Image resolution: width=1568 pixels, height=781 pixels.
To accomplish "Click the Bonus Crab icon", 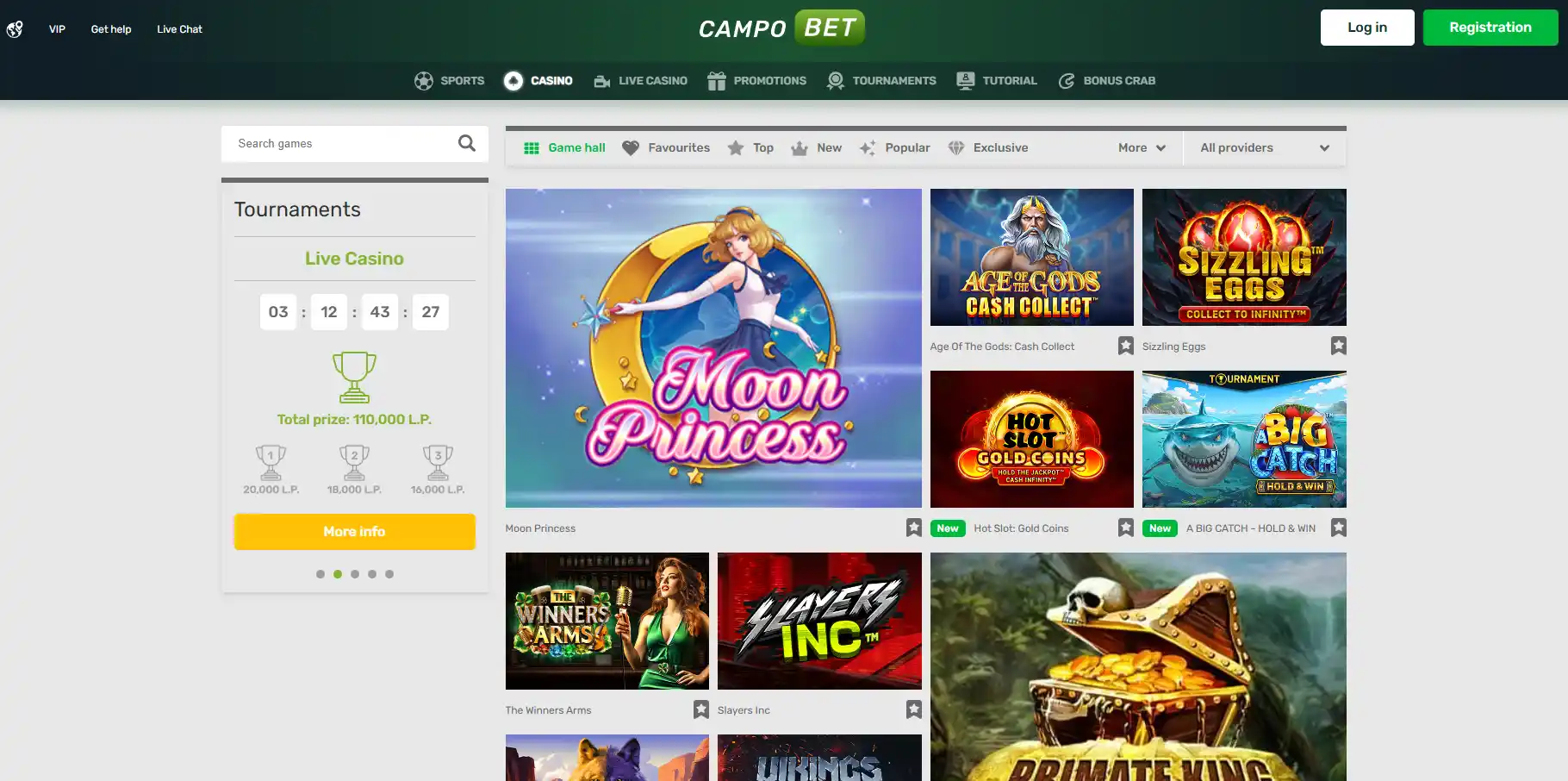I will pos(1067,81).
